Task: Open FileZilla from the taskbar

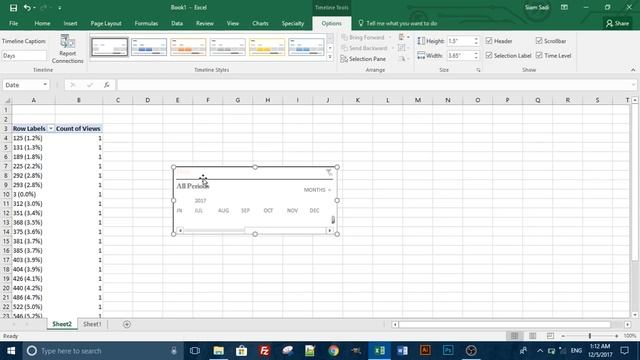Action: point(264,351)
